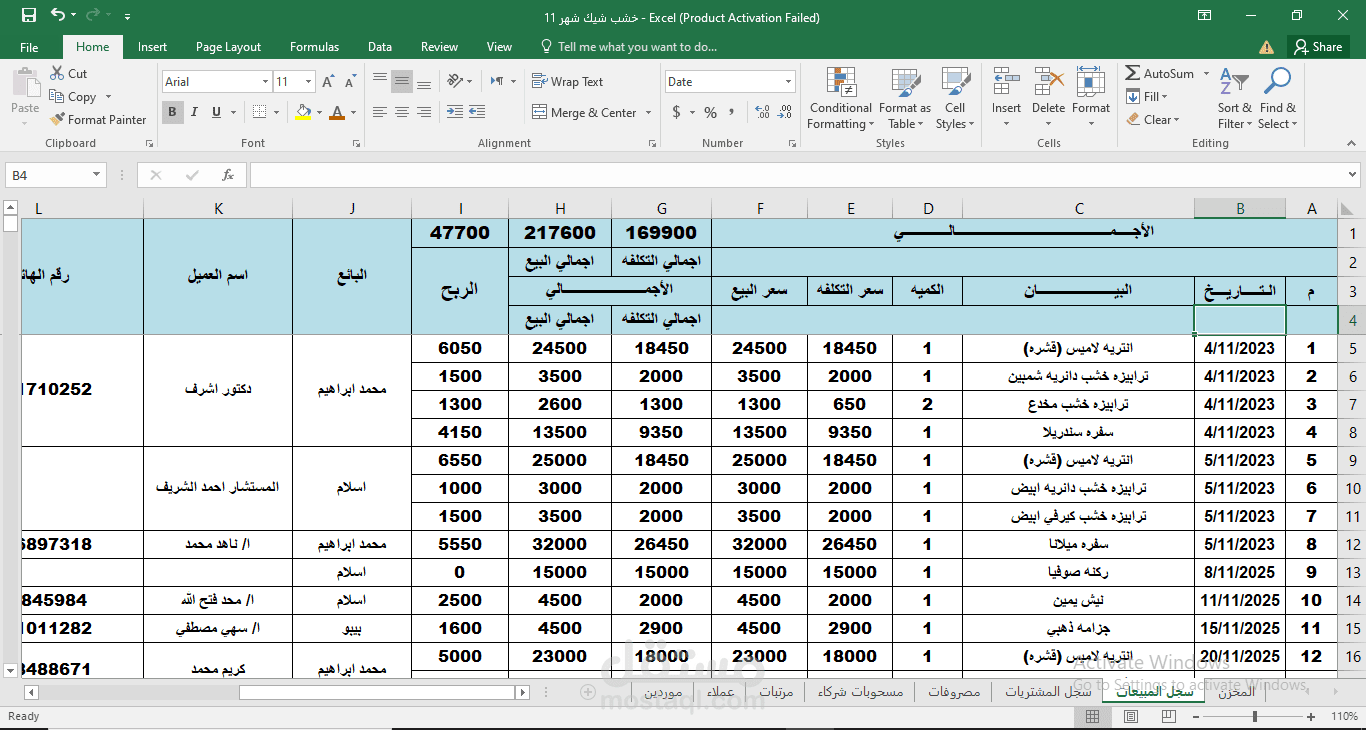Toggle Underline formatting
The width and height of the screenshot is (1366, 730).
(x=215, y=112)
